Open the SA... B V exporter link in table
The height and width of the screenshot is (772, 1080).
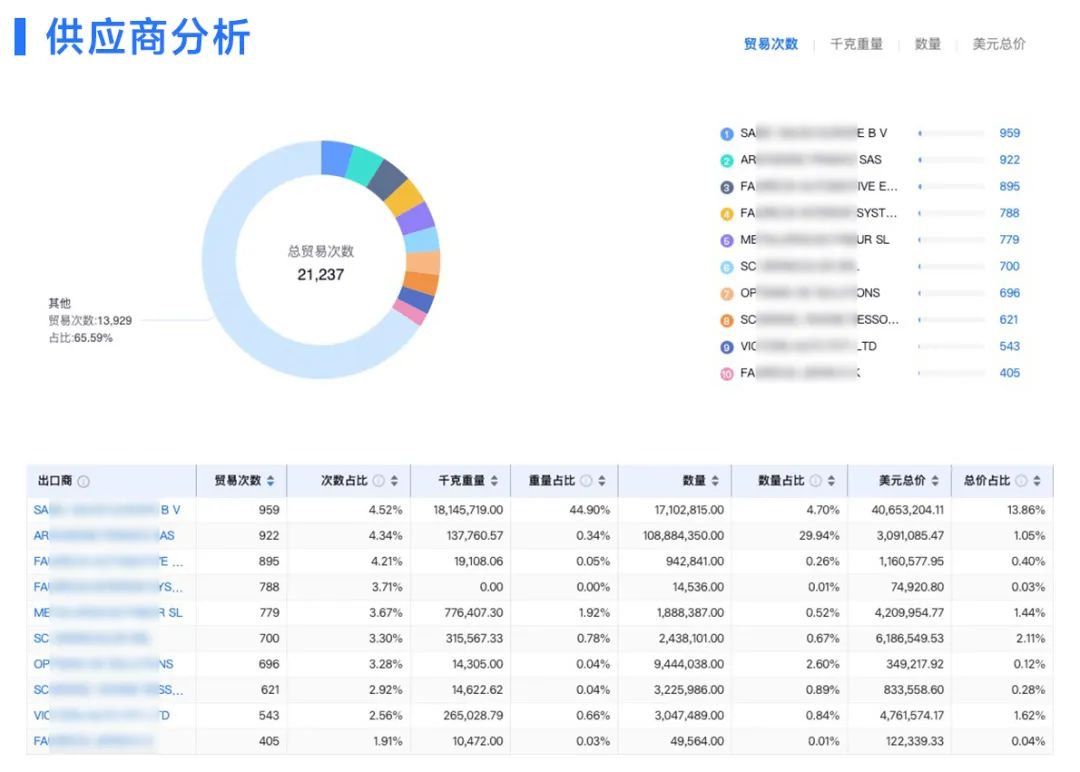click(x=107, y=510)
